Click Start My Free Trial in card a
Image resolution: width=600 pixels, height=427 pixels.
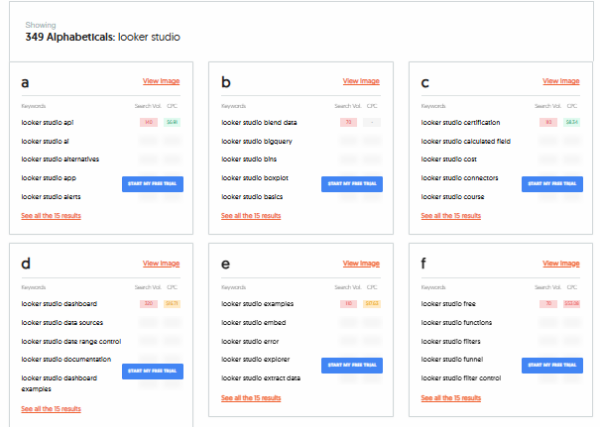tap(153, 184)
